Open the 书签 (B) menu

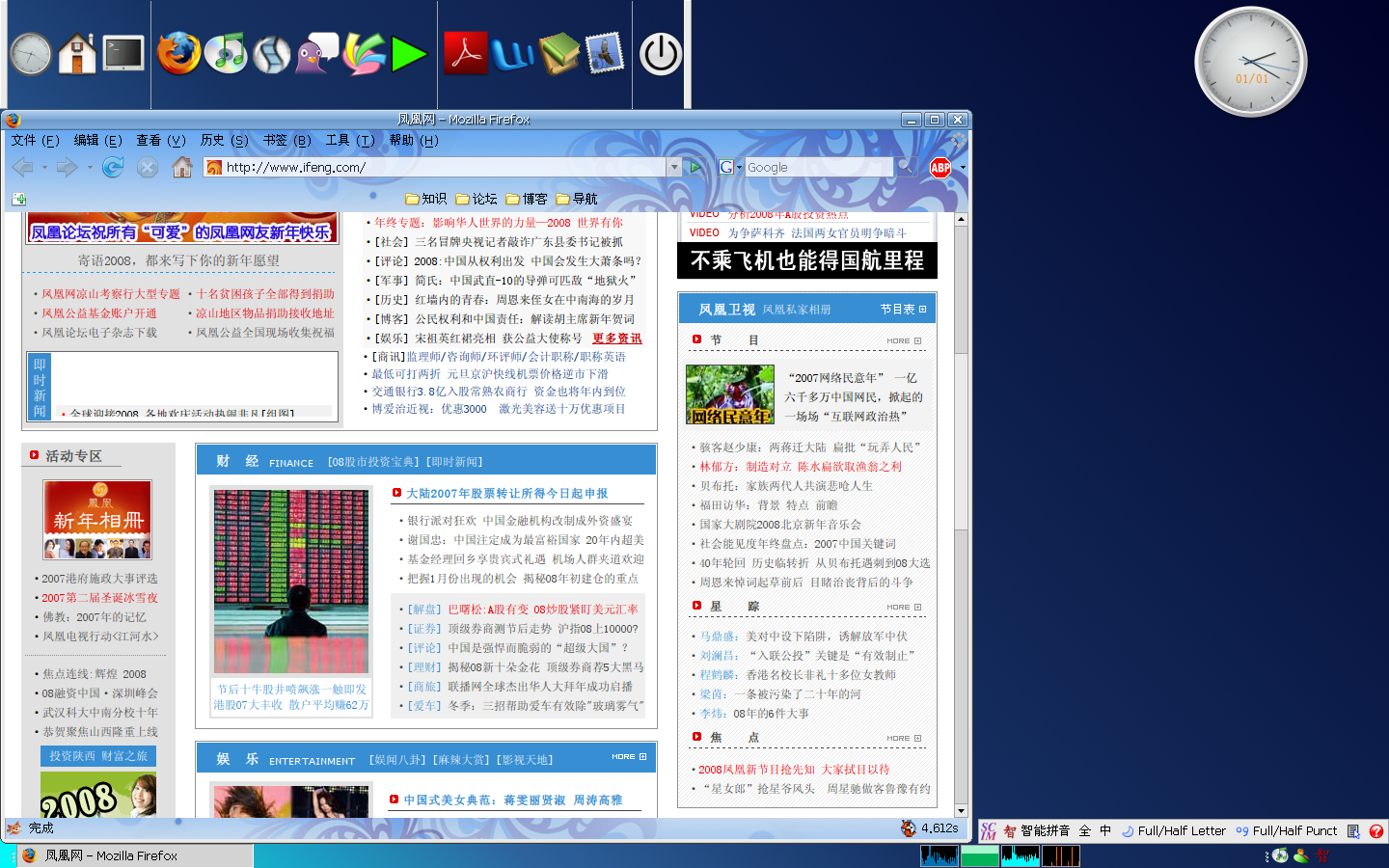287,140
